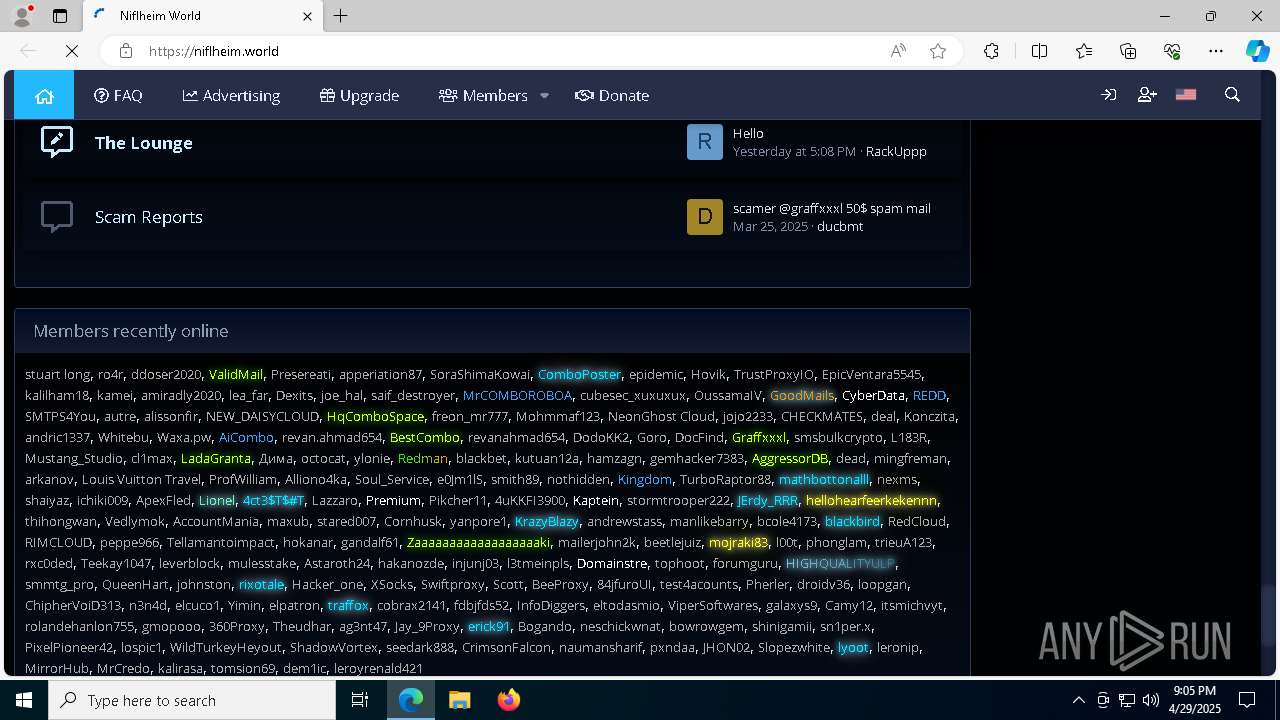The height and width of the screenshot is (720, 1280).
Task: Close the Niflheim World tab
Action: (x=307, y=16)
